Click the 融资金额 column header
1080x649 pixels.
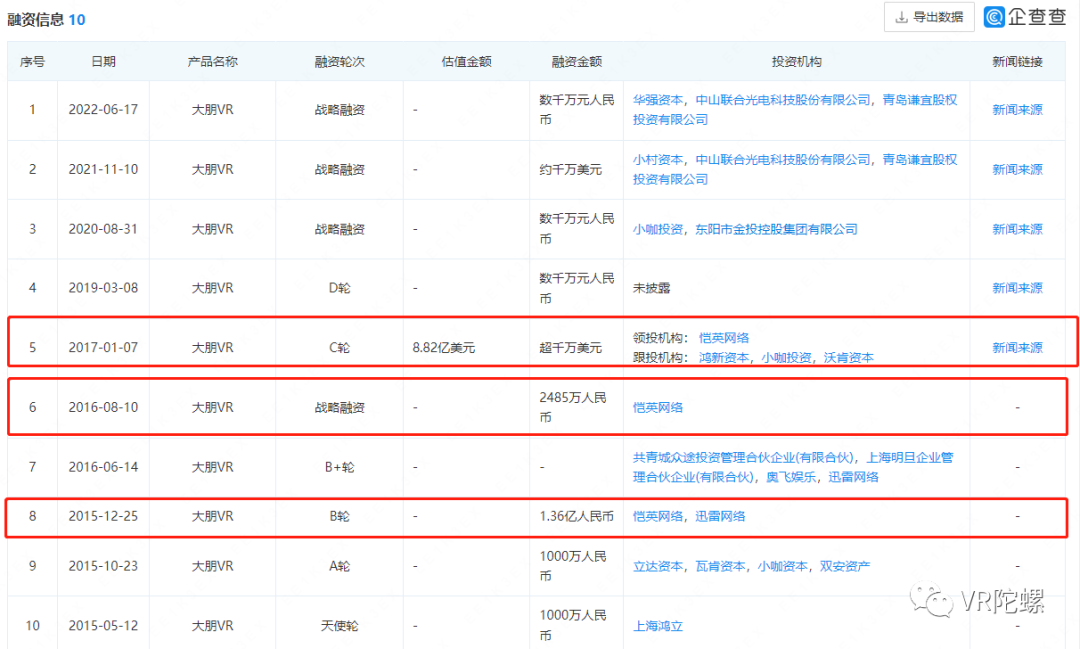coord(577,61)
